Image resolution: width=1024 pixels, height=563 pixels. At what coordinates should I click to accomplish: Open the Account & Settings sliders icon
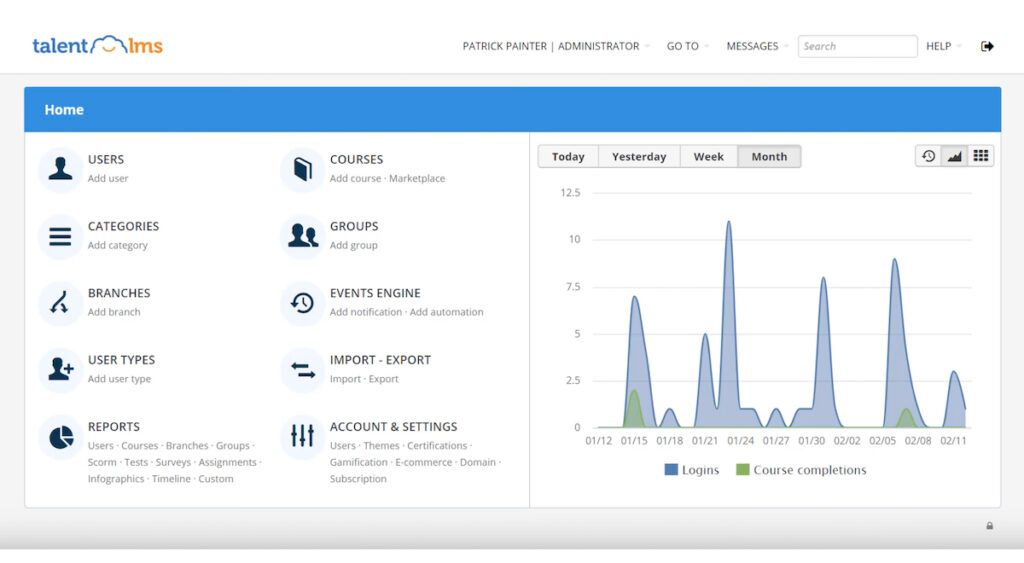(x=302, y=437)
